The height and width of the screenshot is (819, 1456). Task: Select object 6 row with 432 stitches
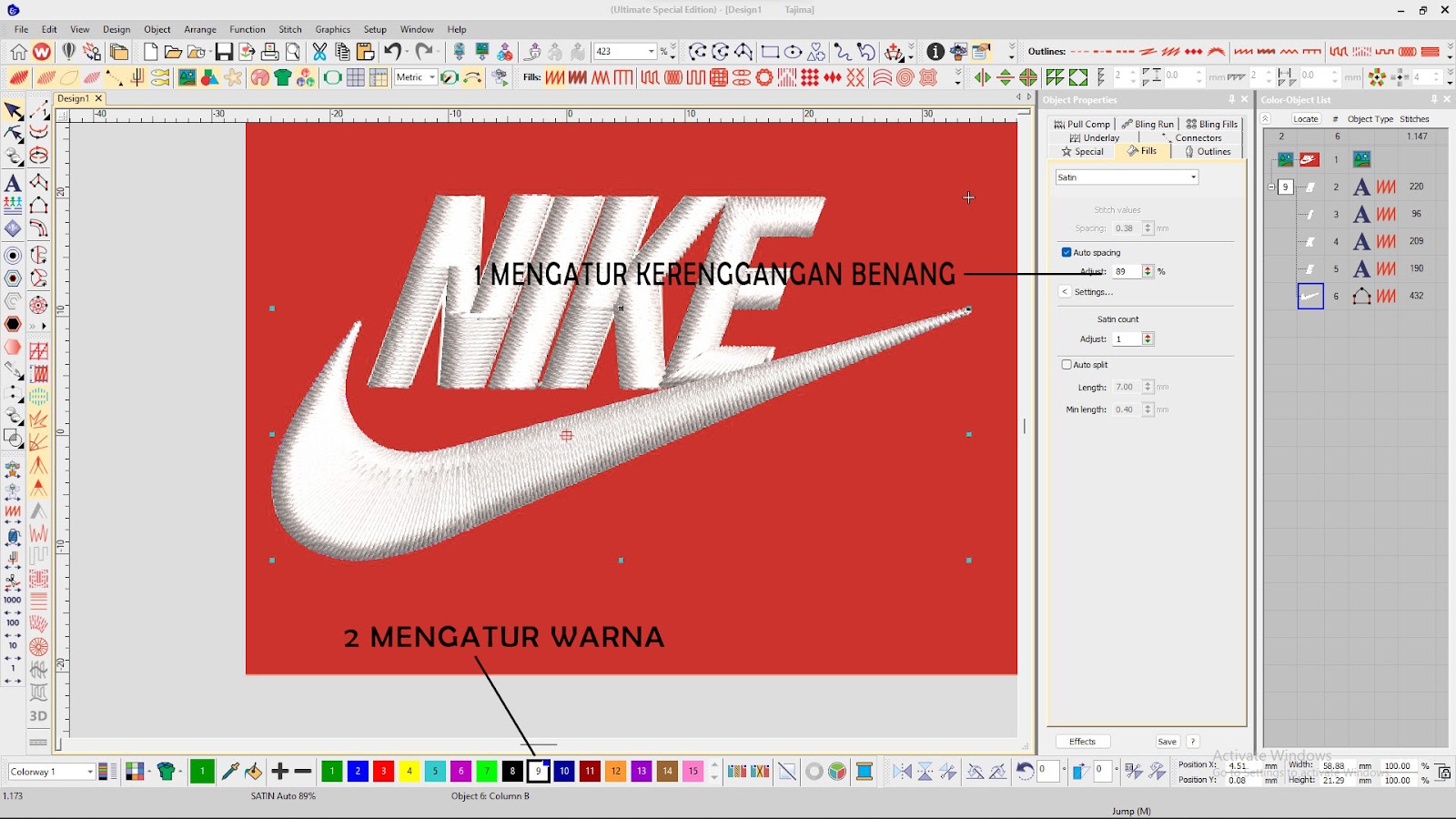tap(1356, 296)
